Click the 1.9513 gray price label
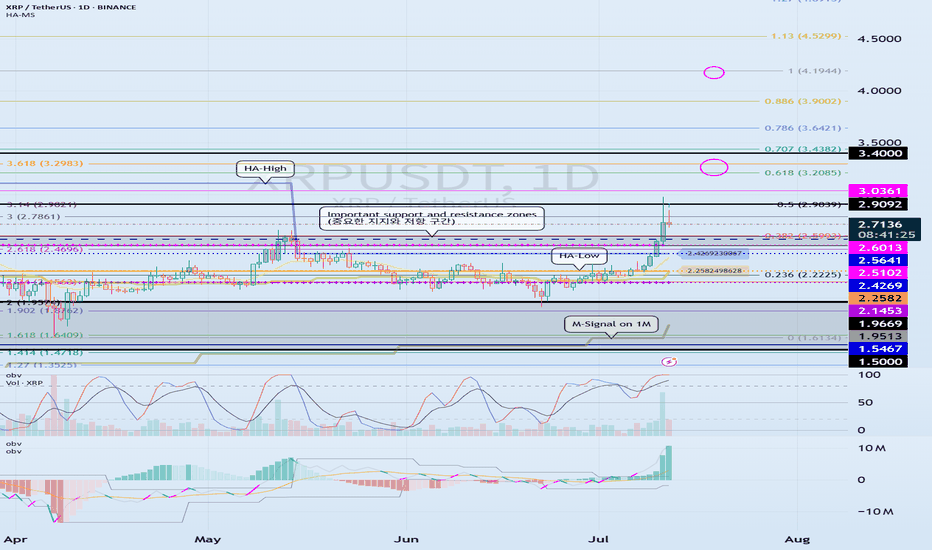932x550 pixels. click(x=879, y=337)
